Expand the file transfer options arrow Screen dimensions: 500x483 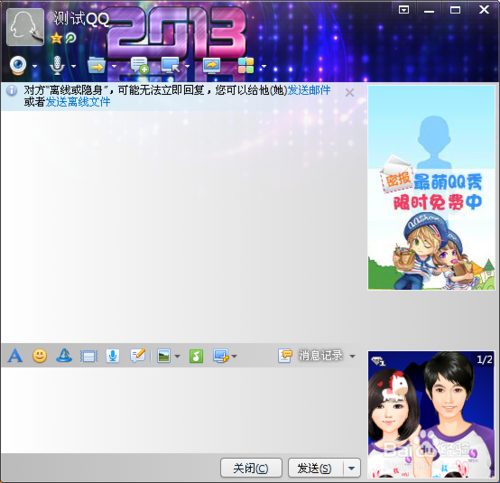[x=114, y=66]
